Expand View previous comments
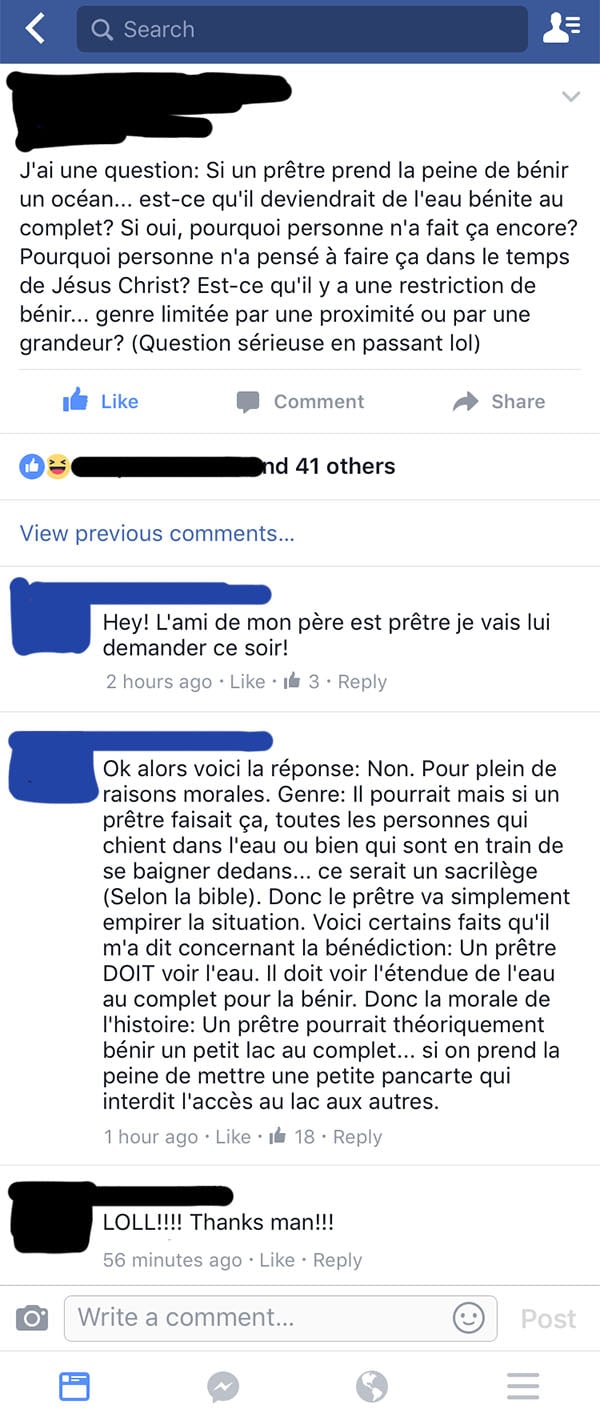The width and height of the screenshot is (600, 1417). coord(157,533)
